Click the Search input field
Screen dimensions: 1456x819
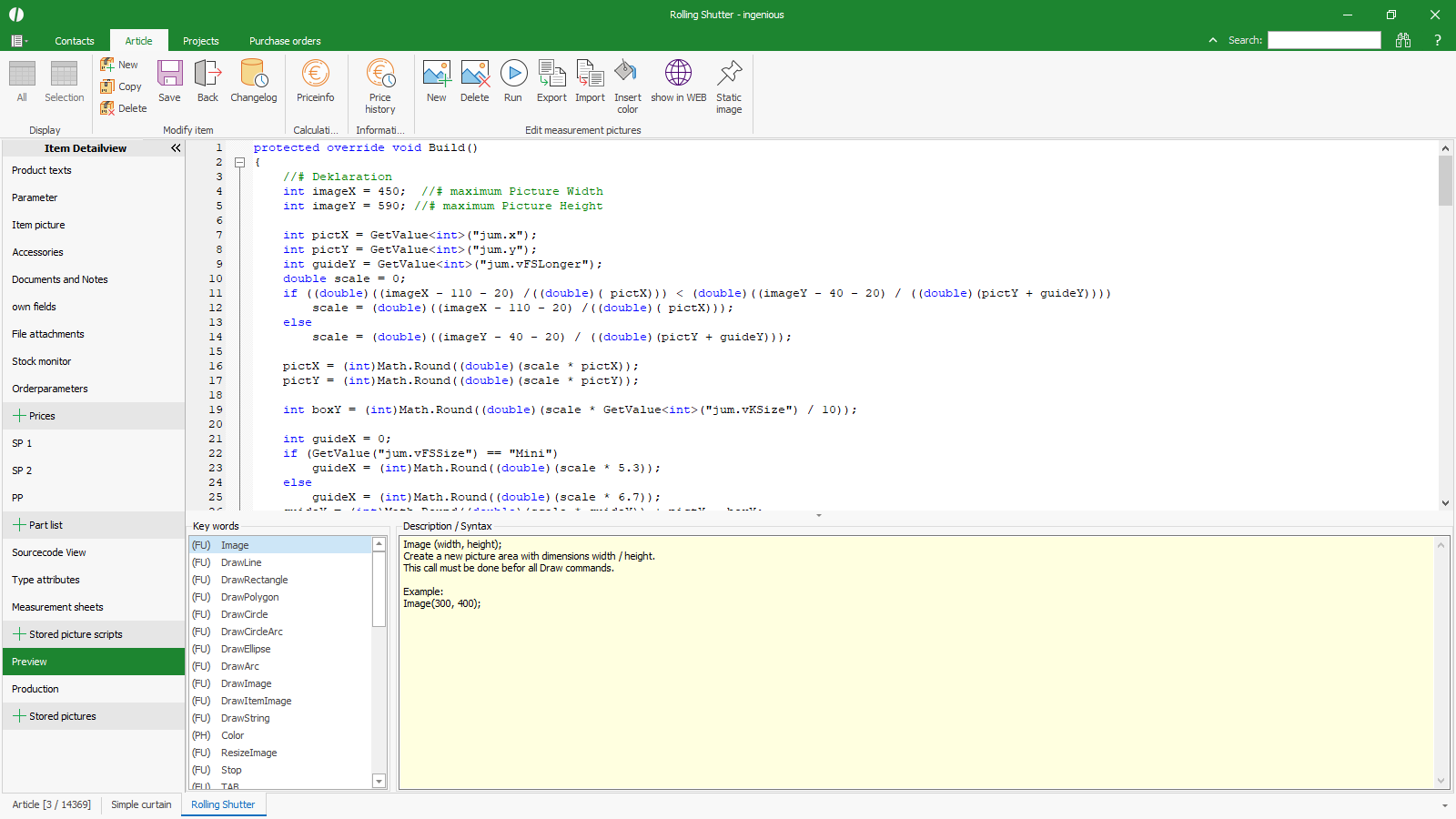coord(1324,40)
